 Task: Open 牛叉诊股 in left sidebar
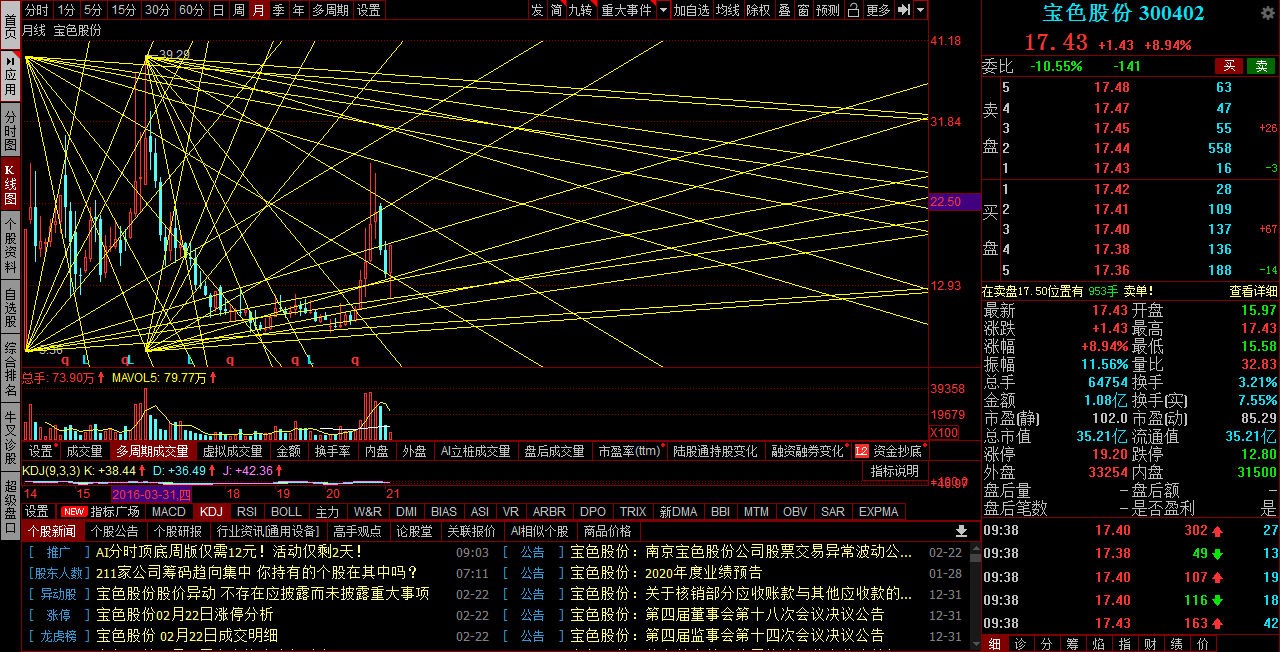[x=10, y=437]
